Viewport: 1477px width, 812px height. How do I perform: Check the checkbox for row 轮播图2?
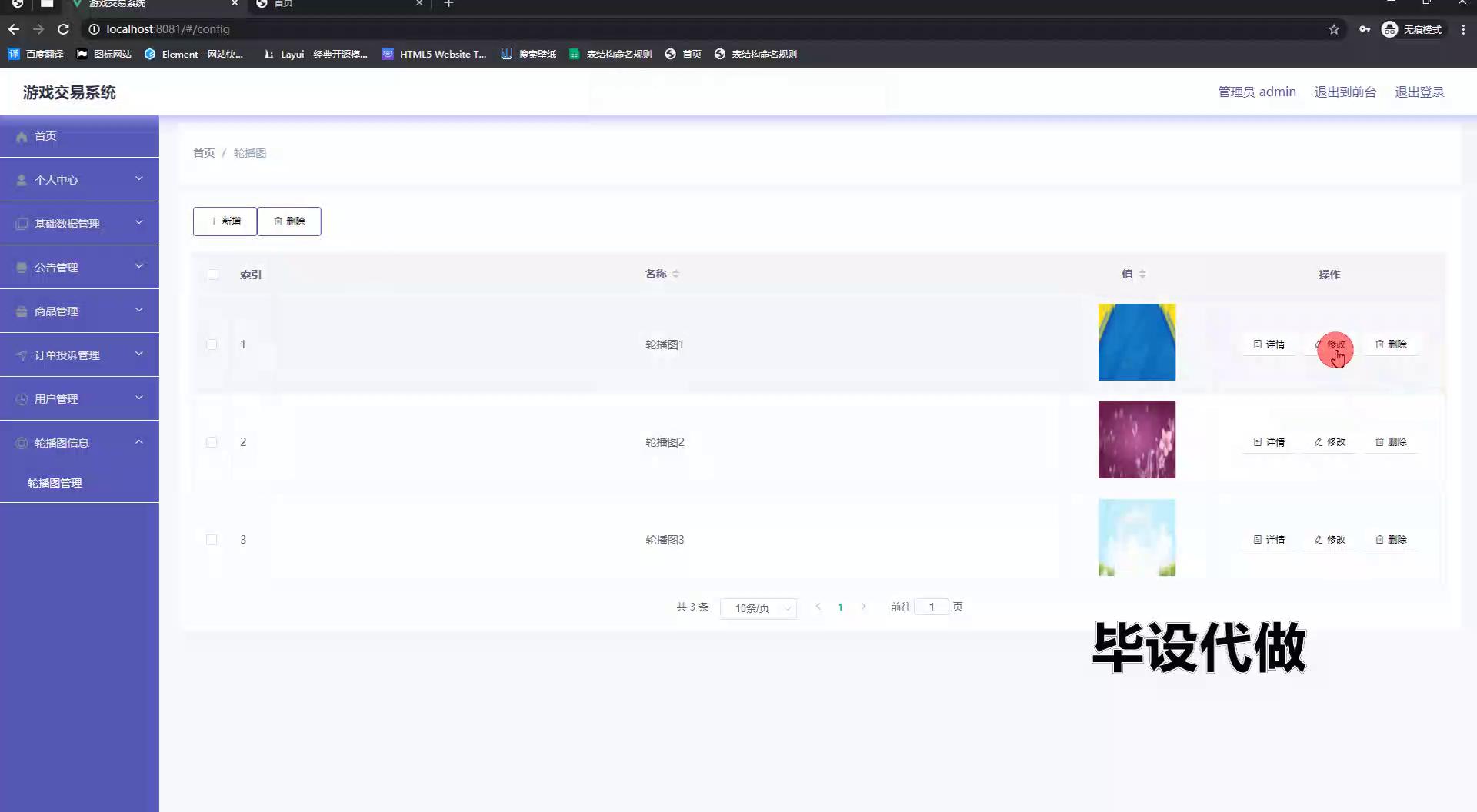tap(212, 442)
